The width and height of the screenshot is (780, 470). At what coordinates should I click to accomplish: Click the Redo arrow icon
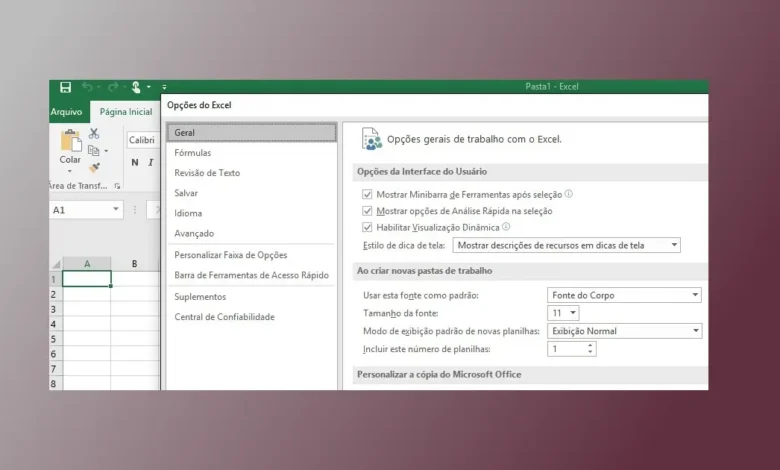[113, 87]
